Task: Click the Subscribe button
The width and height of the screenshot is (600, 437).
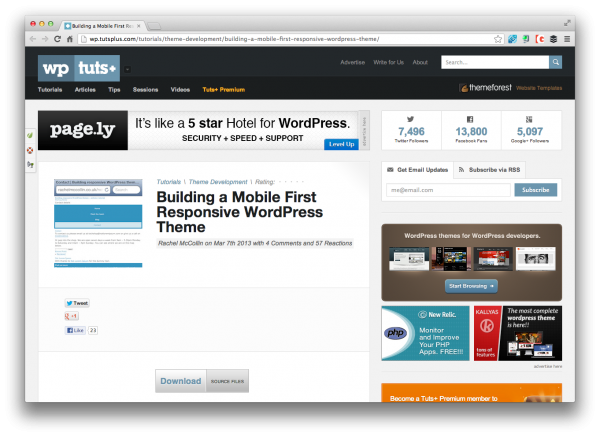Action: point(535,190)
